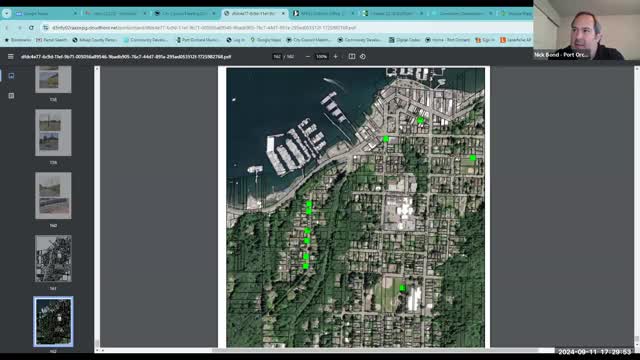This screenshot has width=640, height=360.
Task: Show the page thumbnails view in the sidebar
Action: [x=11, y=76]
